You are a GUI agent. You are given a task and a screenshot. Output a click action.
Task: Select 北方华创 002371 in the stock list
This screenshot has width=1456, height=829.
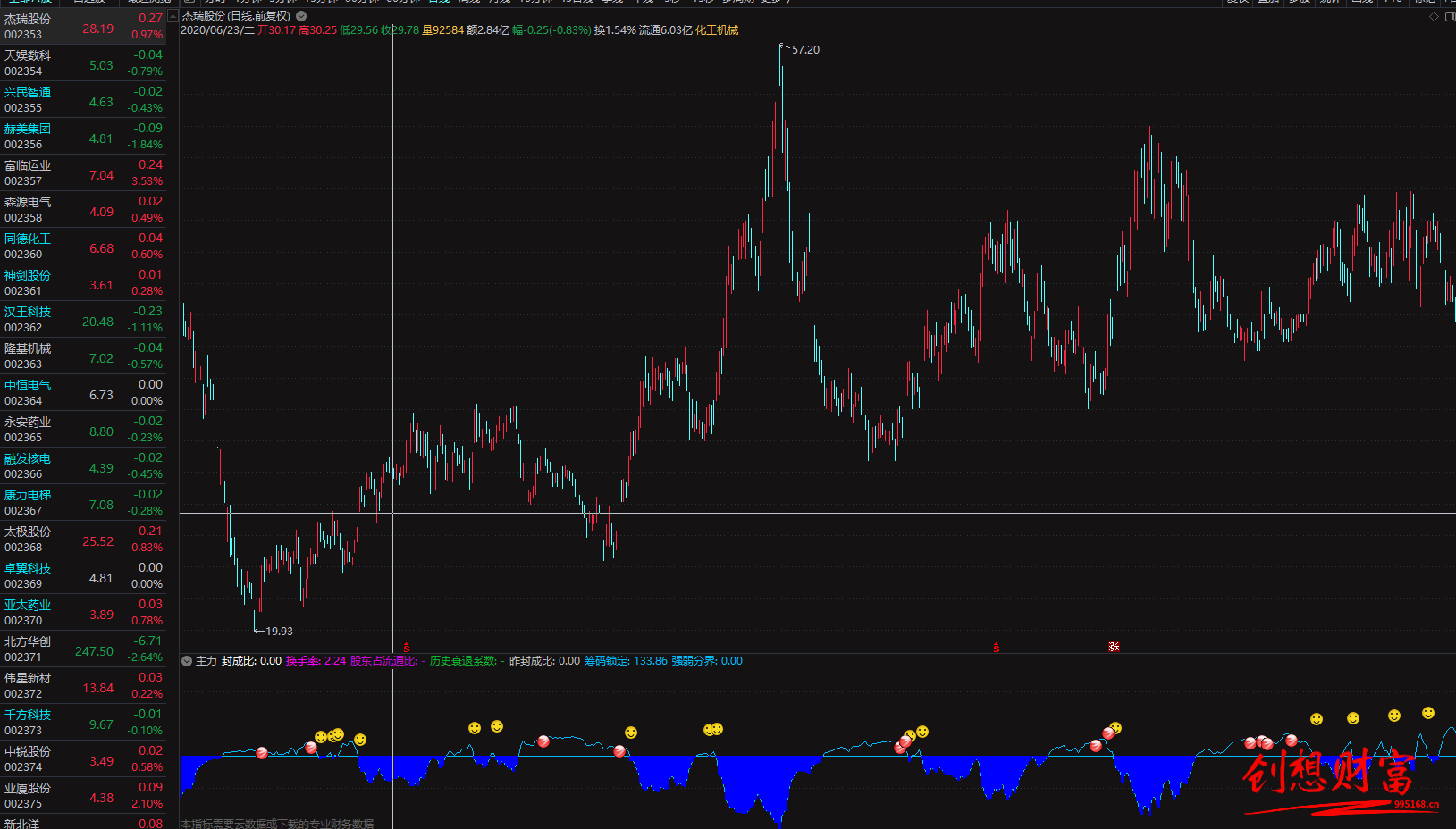point(83,649)
